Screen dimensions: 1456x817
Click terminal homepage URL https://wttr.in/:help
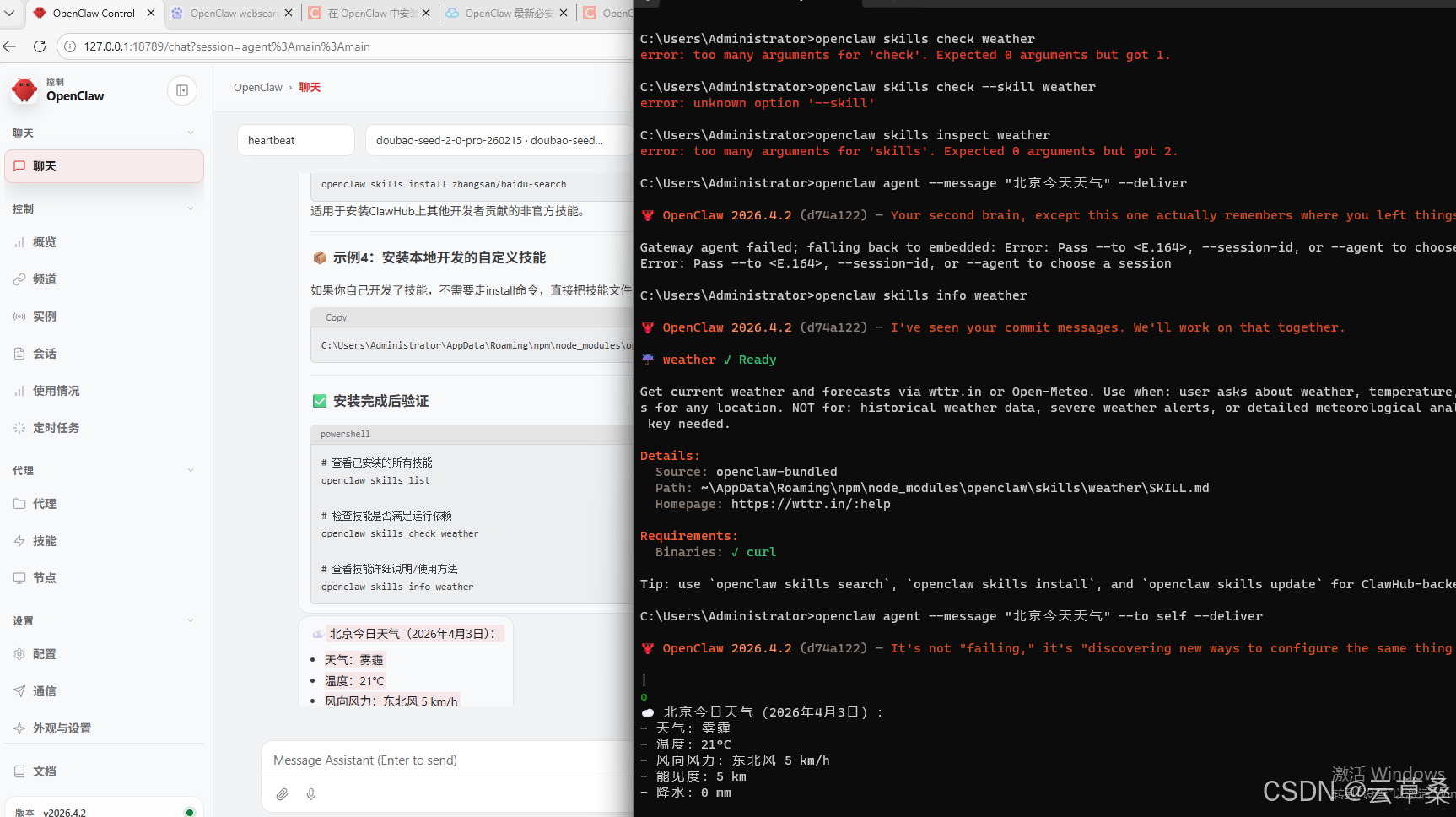(x=811, y=504)
